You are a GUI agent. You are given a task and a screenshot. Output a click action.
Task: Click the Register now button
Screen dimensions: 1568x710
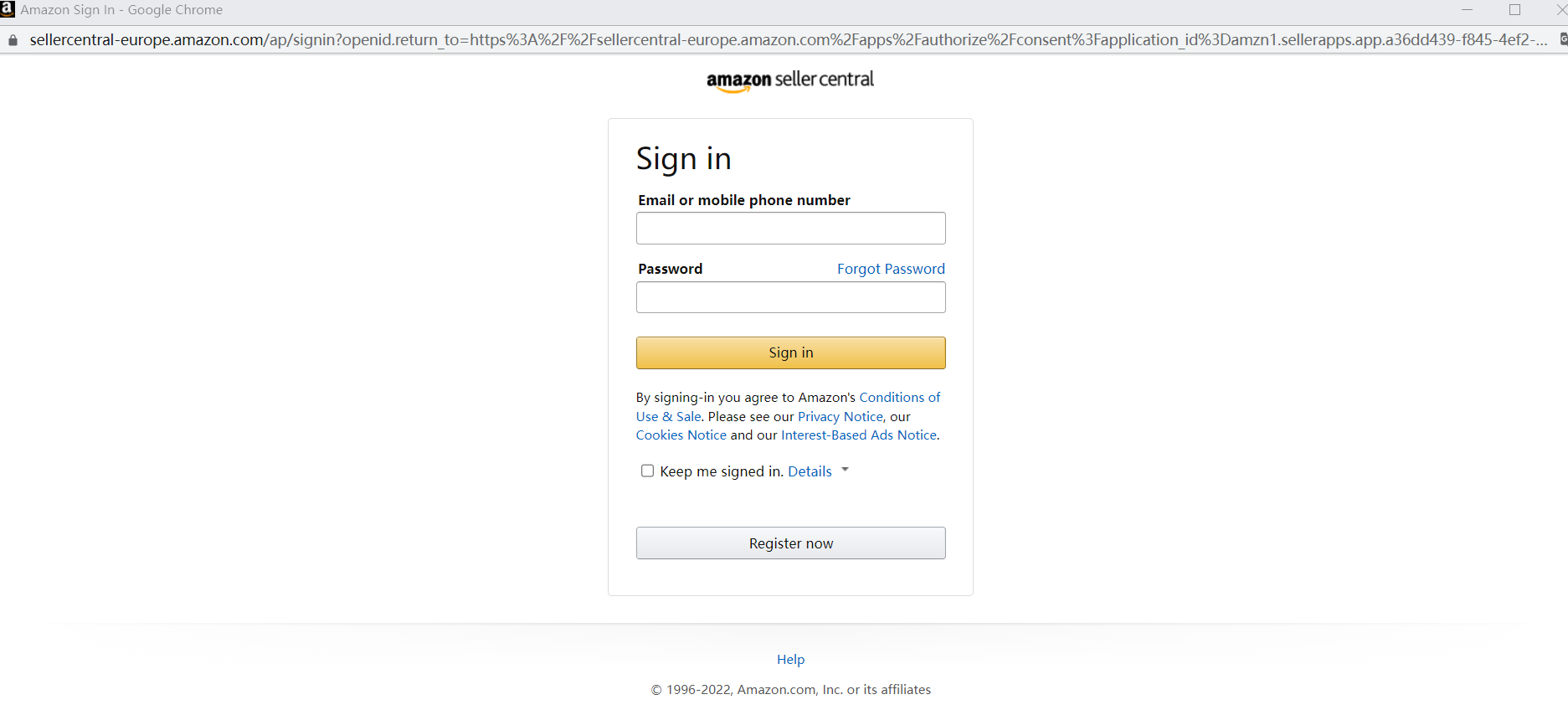pos(790,543)
